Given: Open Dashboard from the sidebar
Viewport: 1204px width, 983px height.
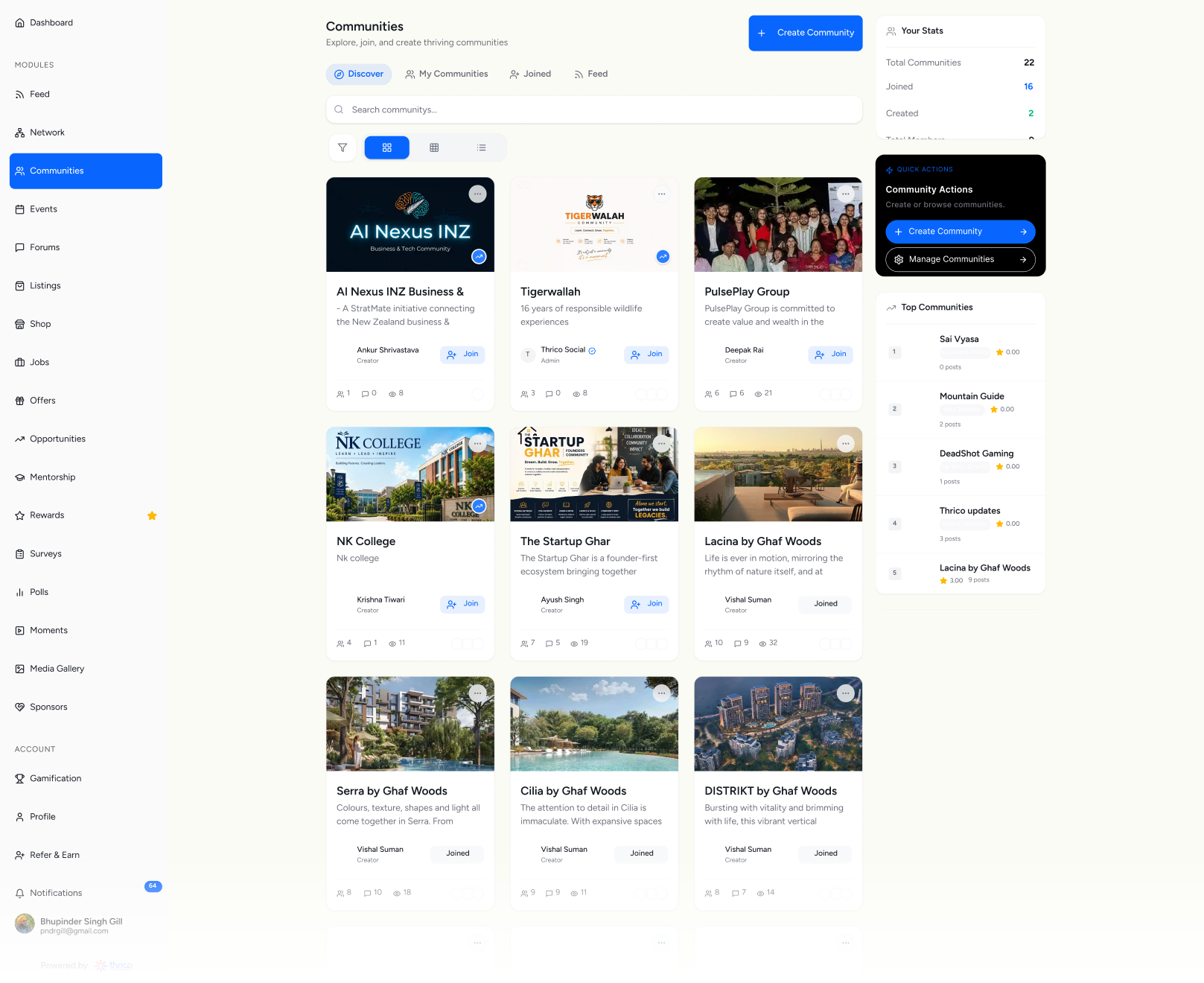Looking at the screenshot, I should [86, 23].
